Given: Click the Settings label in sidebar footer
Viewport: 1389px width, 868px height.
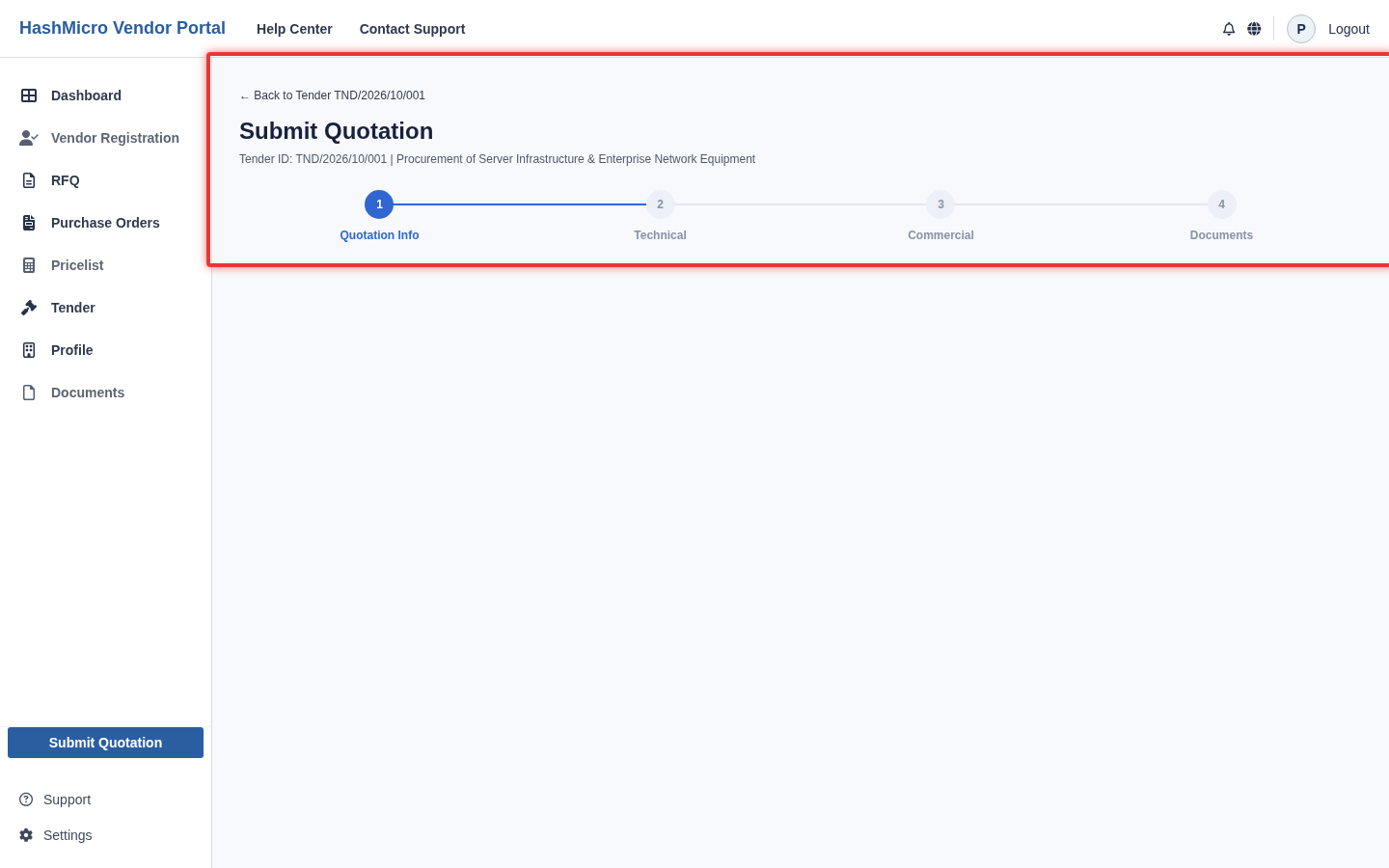Looking at the screenshot, I should [68, 835].
